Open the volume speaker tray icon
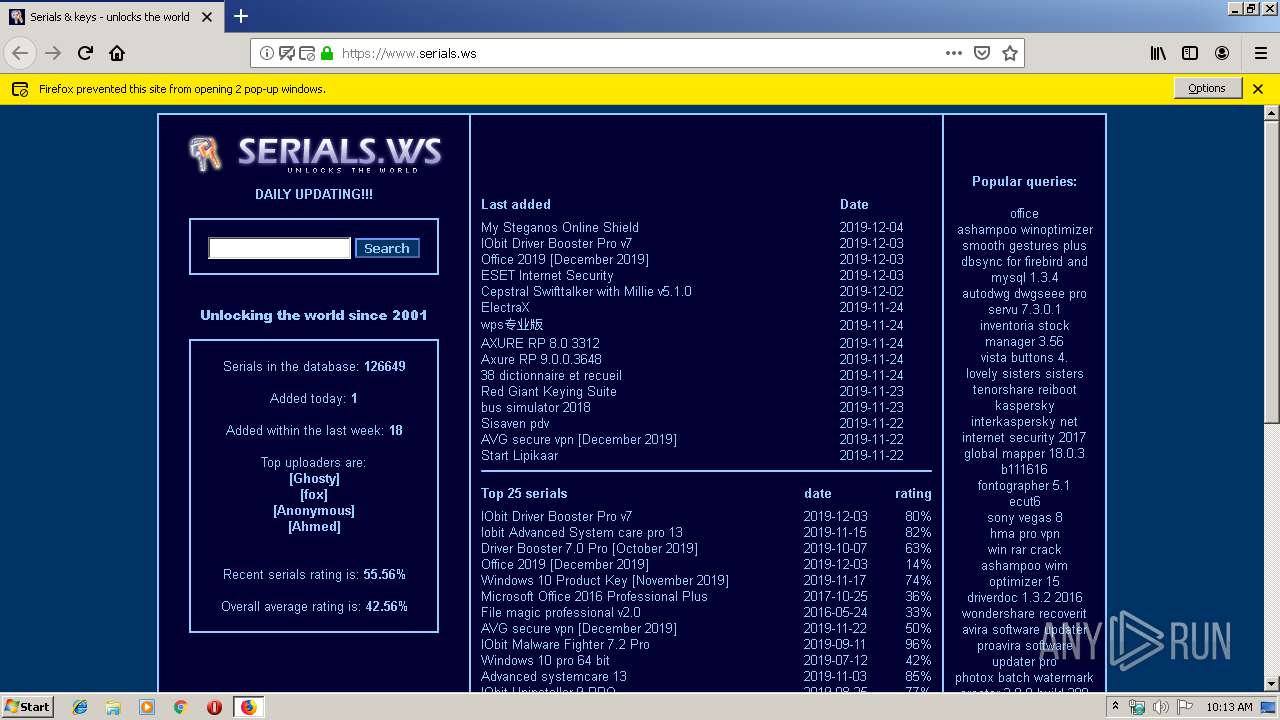 (x=1160, y=707)
